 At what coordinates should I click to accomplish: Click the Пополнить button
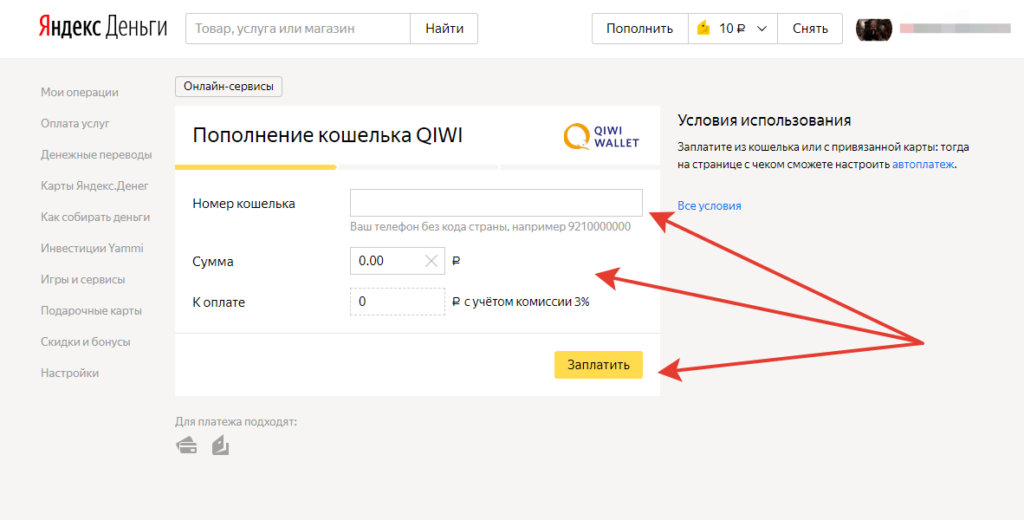coord(639,29)
